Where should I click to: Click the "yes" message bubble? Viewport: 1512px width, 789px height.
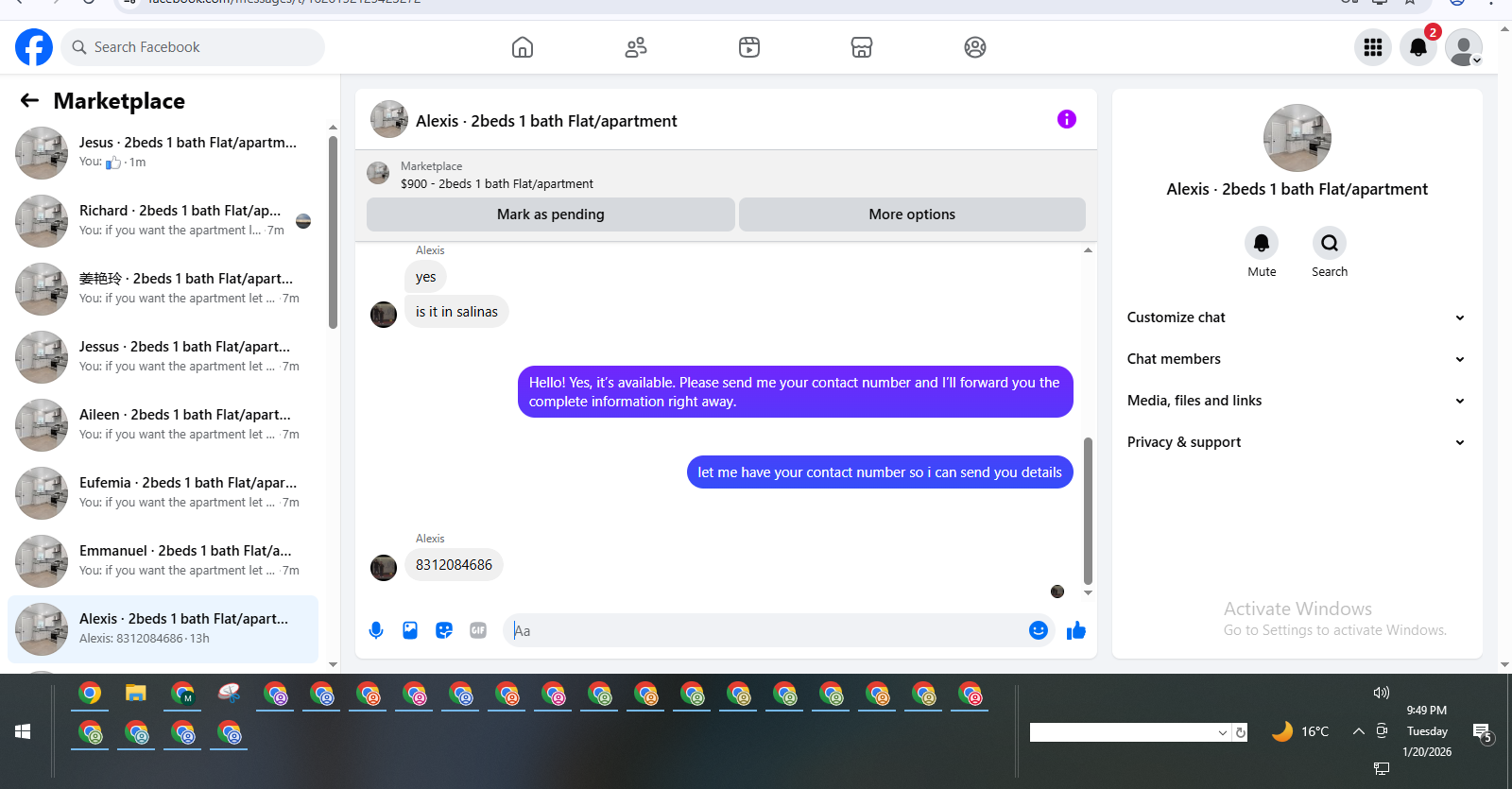tap(425, 277)
